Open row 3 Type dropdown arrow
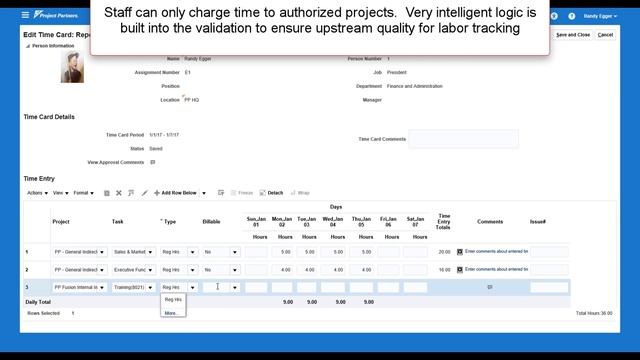Screen dimensions: 640x360 (192, 288)
